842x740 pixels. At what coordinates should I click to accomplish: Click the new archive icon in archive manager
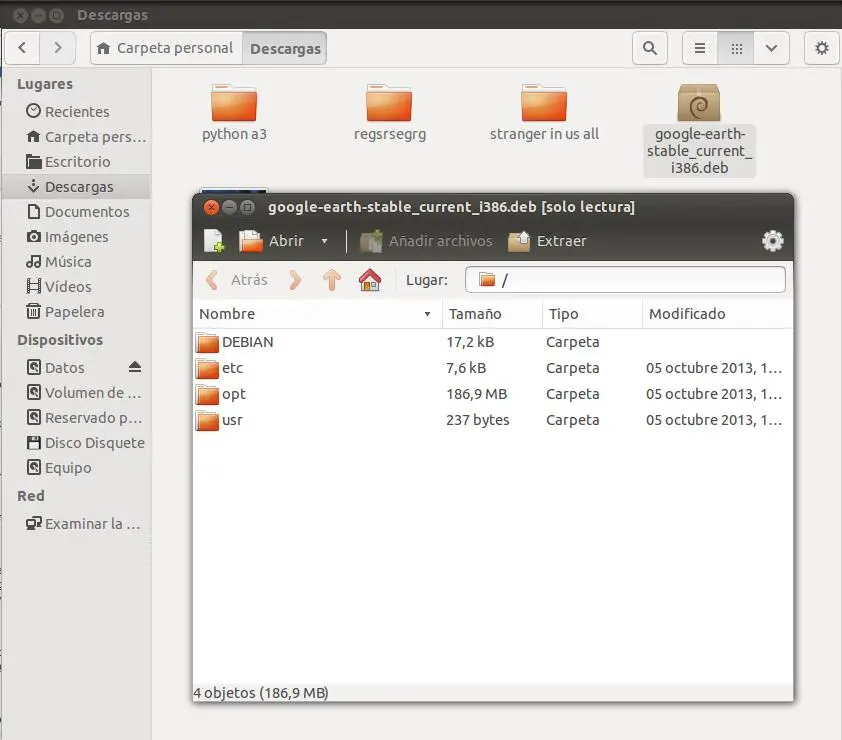tap(214, 241)
